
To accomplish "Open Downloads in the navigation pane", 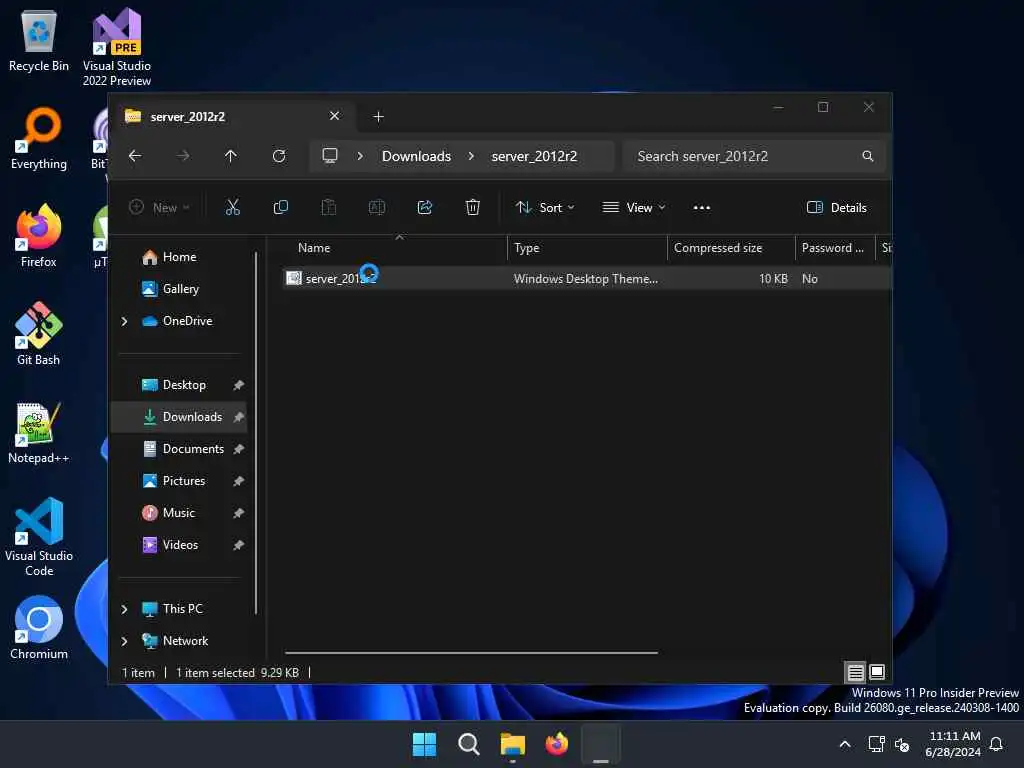I will 179,417.
